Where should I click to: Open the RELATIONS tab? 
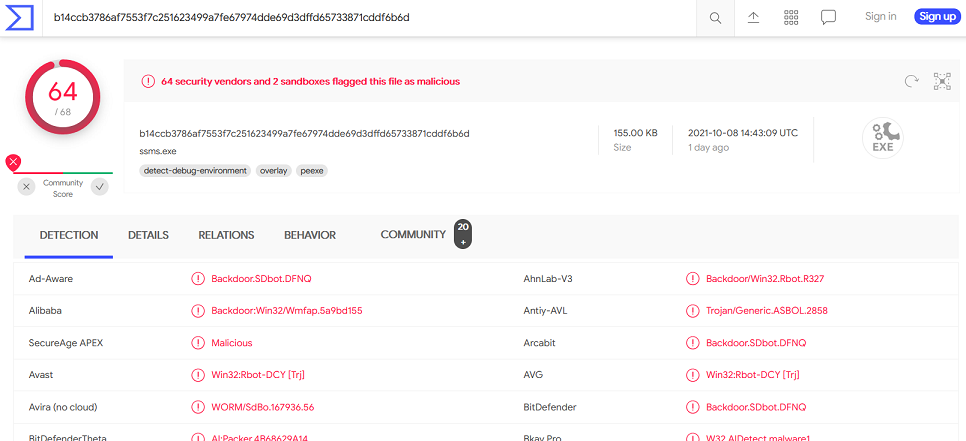tap(226, 235)
